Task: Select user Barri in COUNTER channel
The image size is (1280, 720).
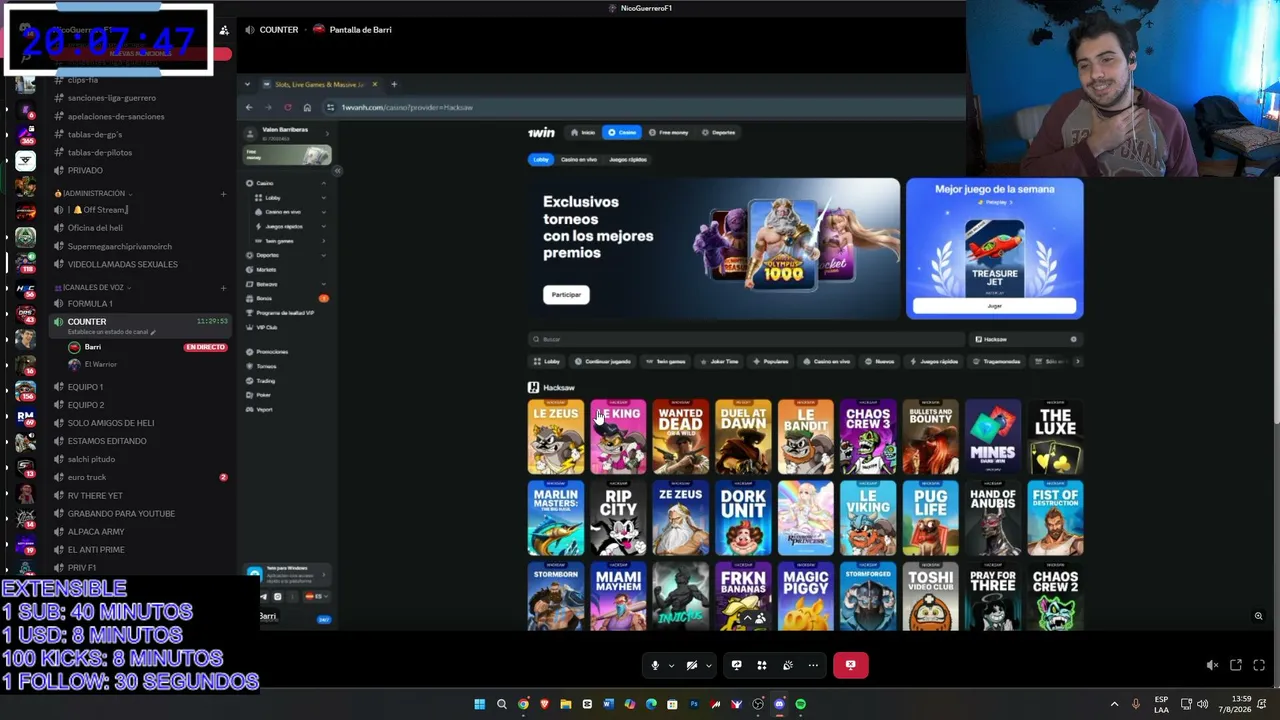Action: click(93, 347)
